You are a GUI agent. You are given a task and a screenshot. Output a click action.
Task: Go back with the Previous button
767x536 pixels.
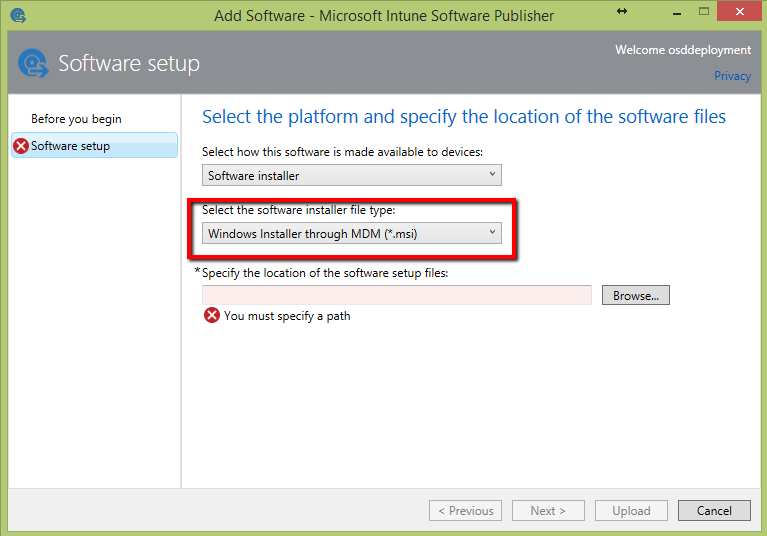[465, 510]
